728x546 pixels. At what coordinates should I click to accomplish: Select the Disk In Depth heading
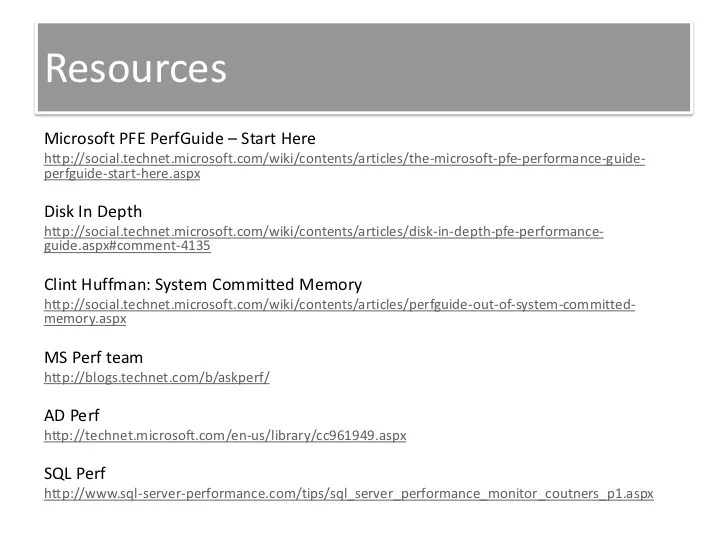click(x=93, y=212)
